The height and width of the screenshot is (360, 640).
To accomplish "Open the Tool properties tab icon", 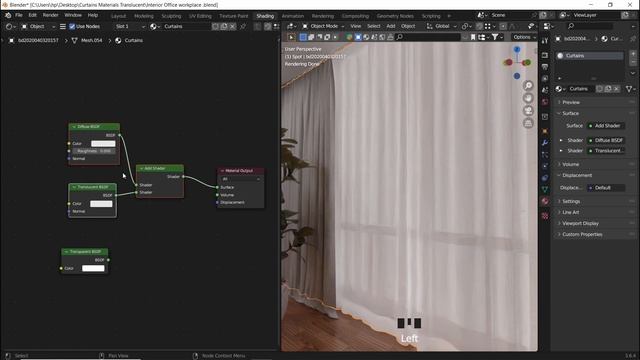I will tap(545, 41).
